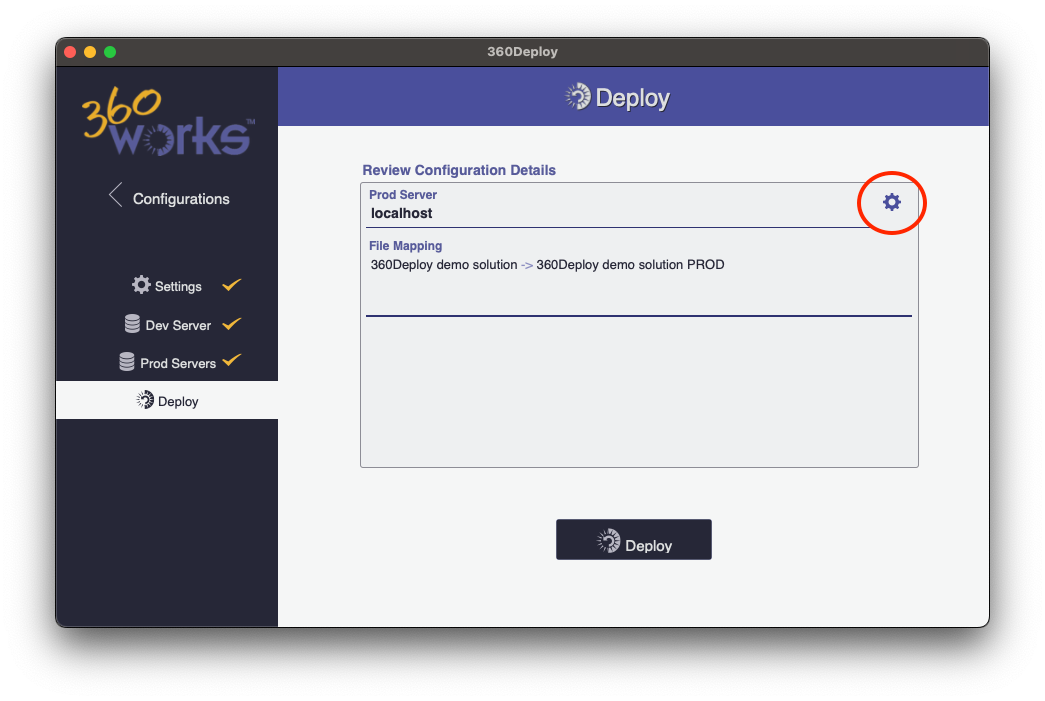
Task: Click the Prod Server label
Action: [x=403, y=195]
